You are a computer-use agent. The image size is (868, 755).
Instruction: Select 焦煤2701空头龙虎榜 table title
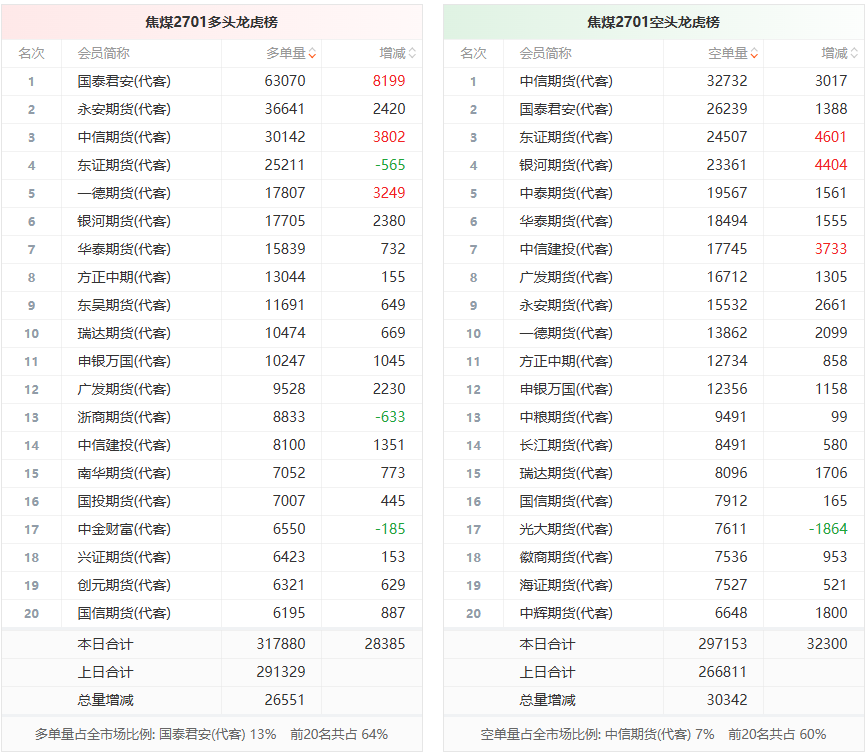pyautogui.click(x=653, y=22)
